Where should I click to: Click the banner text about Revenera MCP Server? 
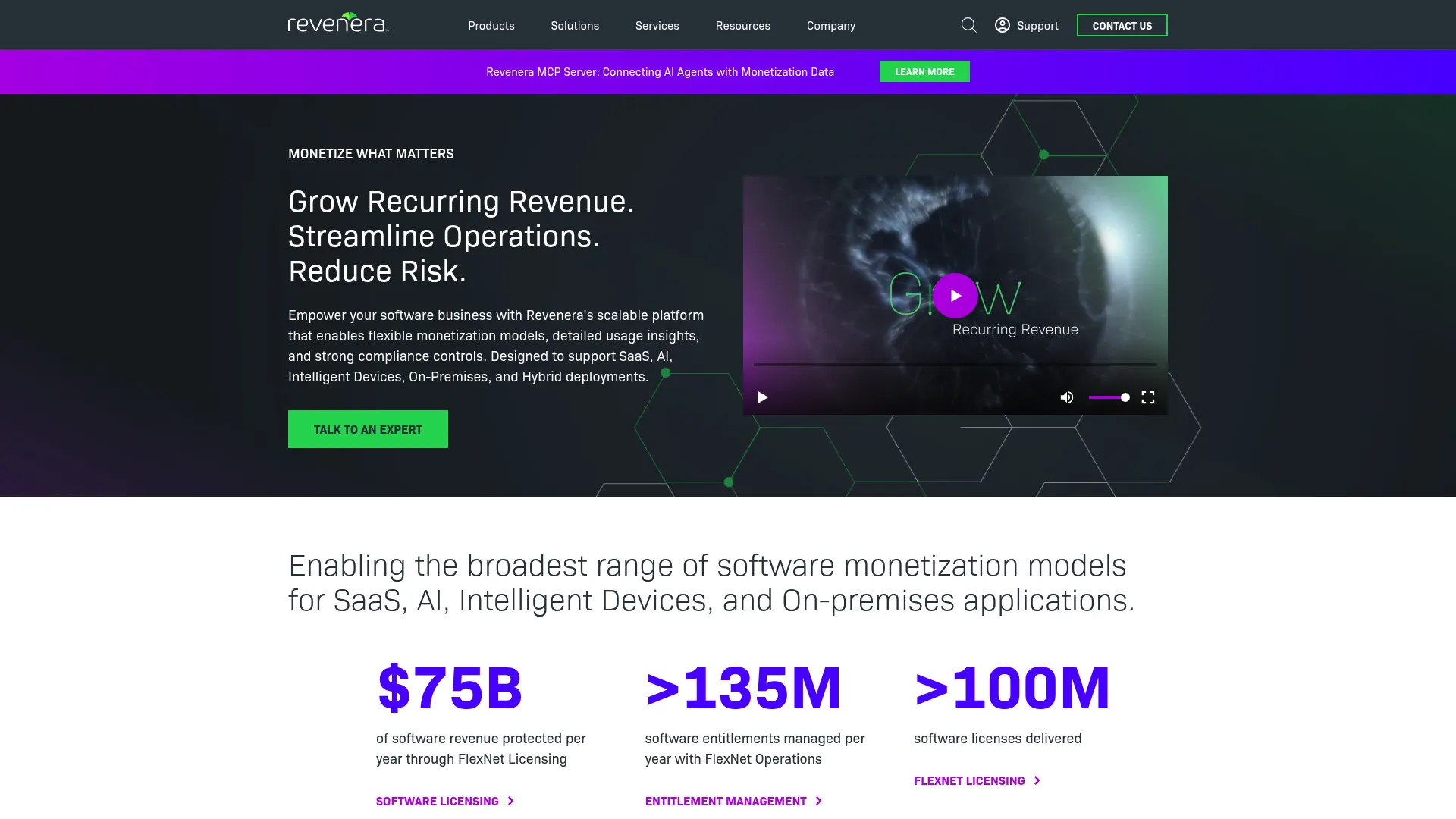[x=660, y=72]
